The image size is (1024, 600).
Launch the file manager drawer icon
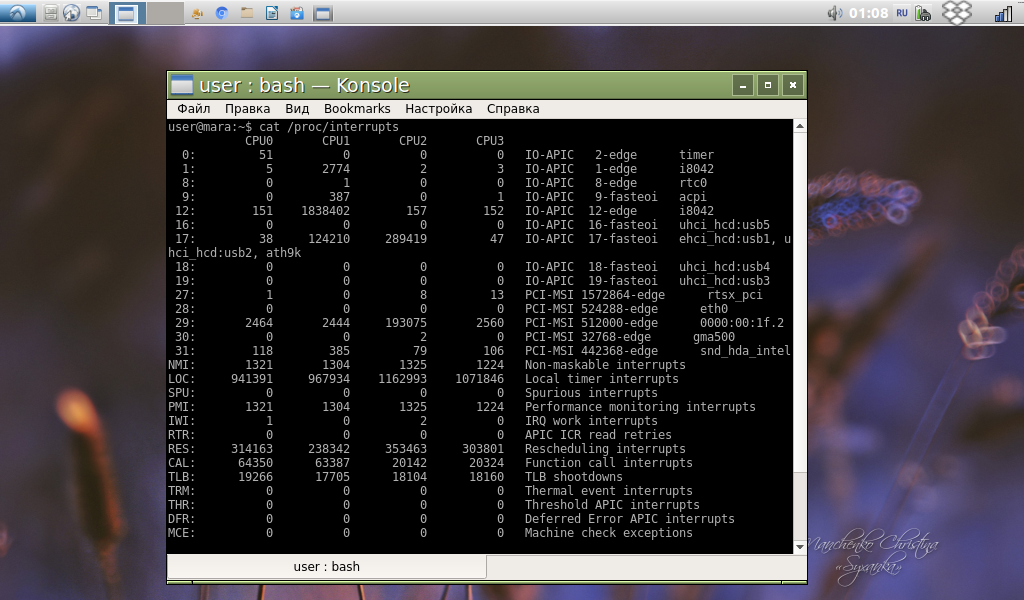(x=50, y=13)
